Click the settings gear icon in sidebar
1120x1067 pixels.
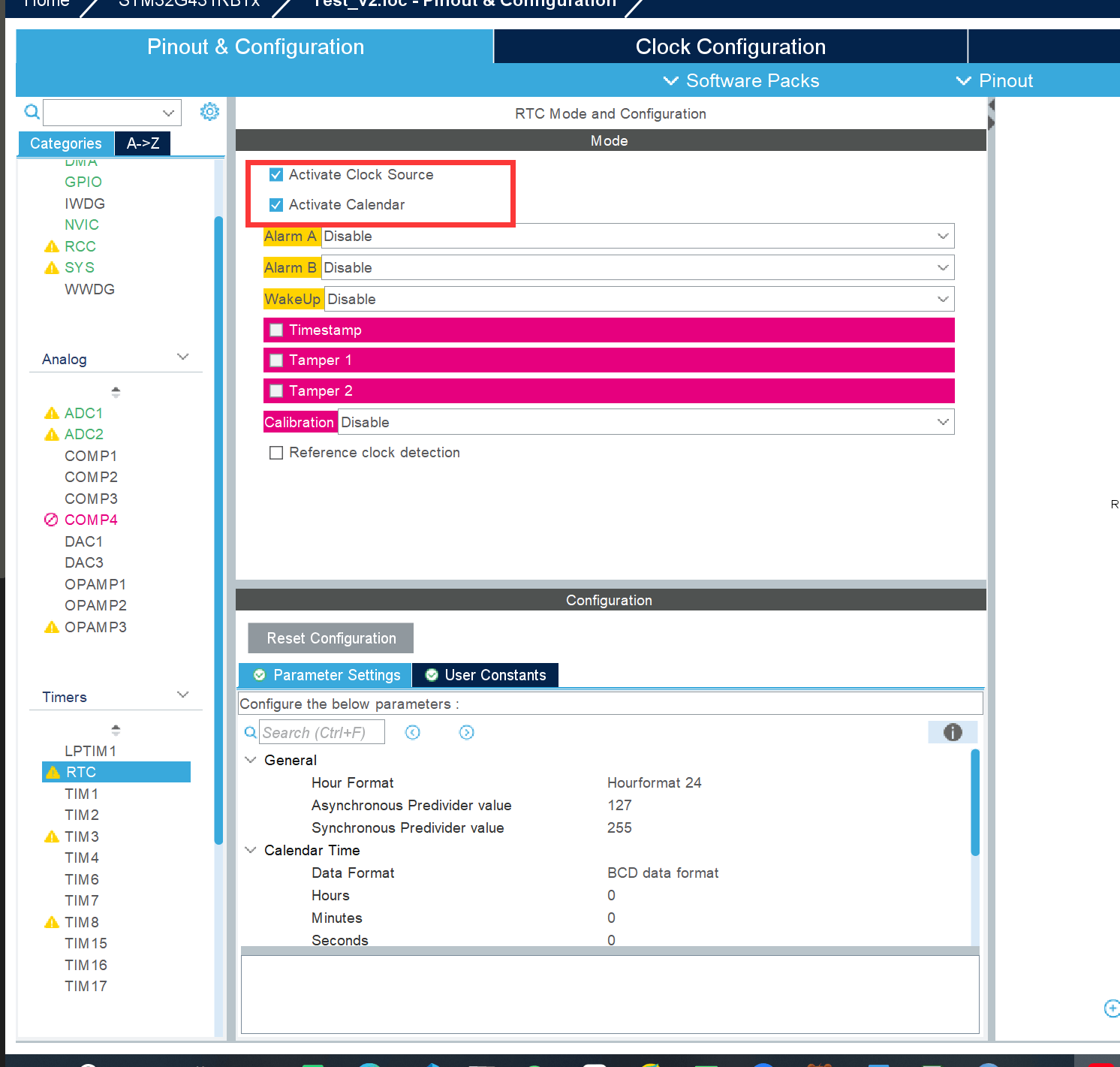point(209,112)
